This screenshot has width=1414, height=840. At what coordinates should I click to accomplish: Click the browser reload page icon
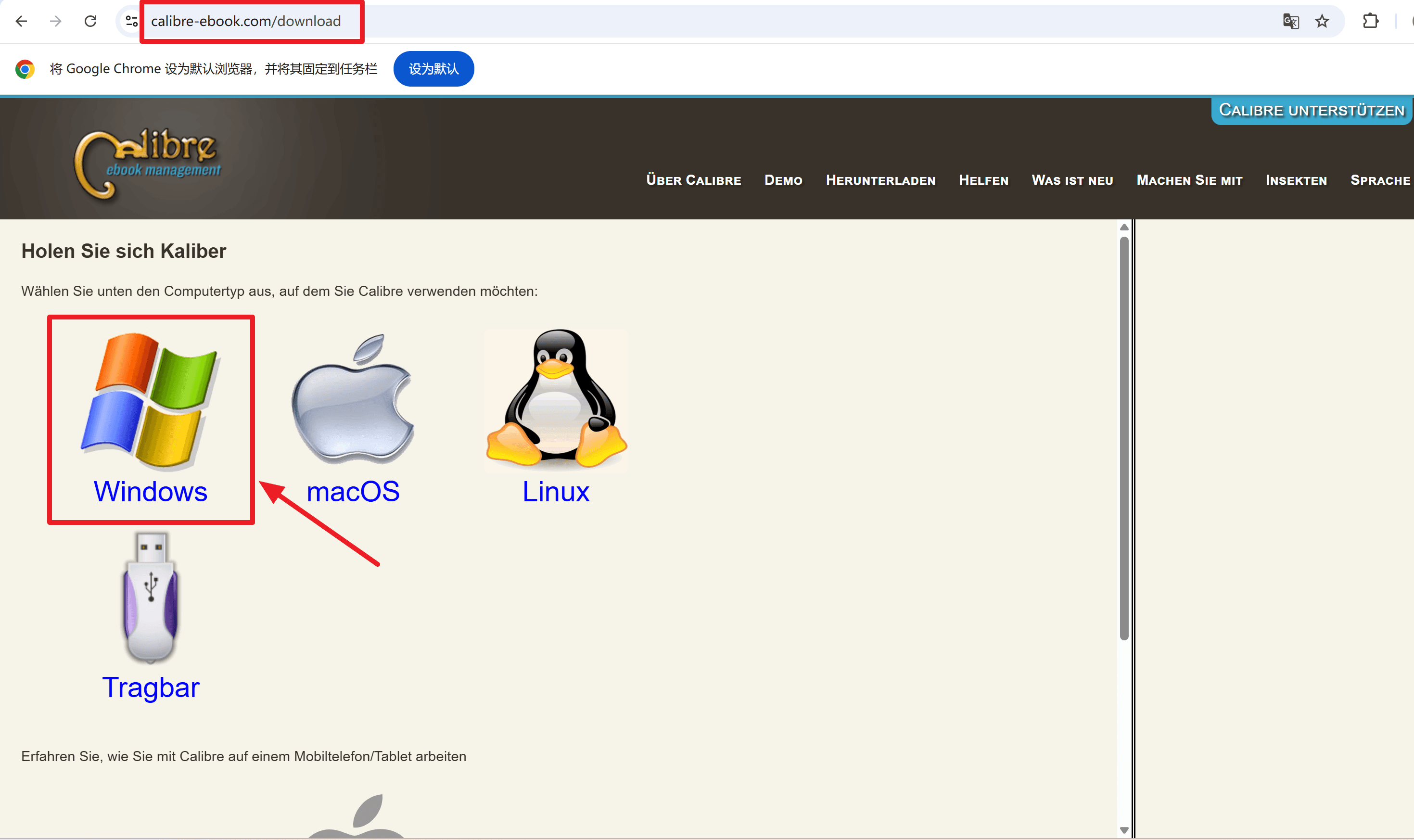pos(90,22)
